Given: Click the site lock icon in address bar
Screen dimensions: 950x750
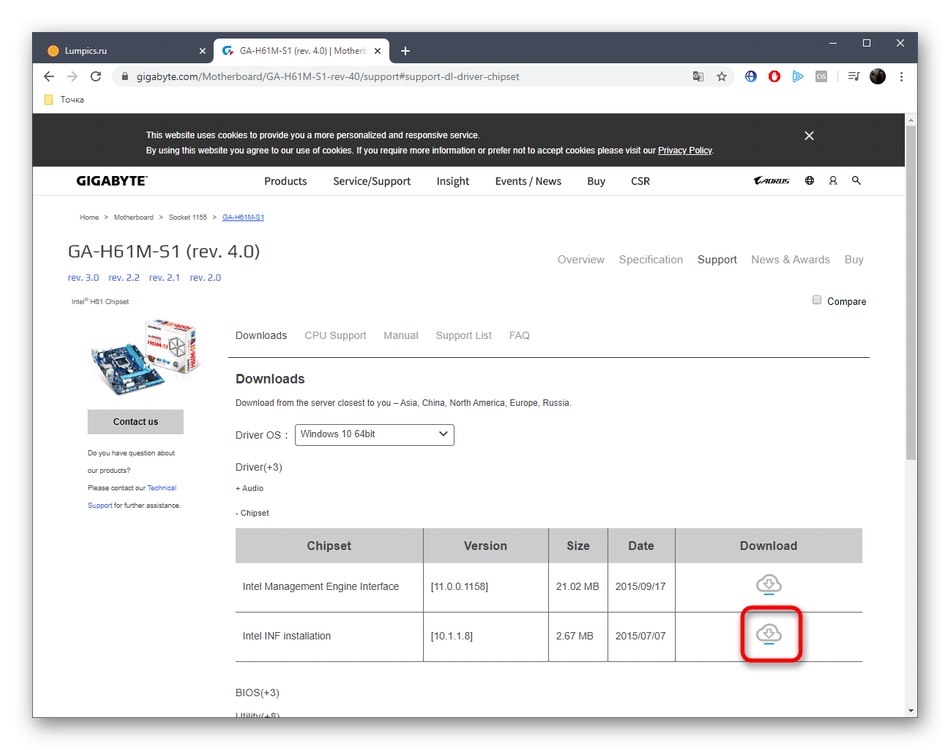Looking at the screenshot, I should 125,76.
